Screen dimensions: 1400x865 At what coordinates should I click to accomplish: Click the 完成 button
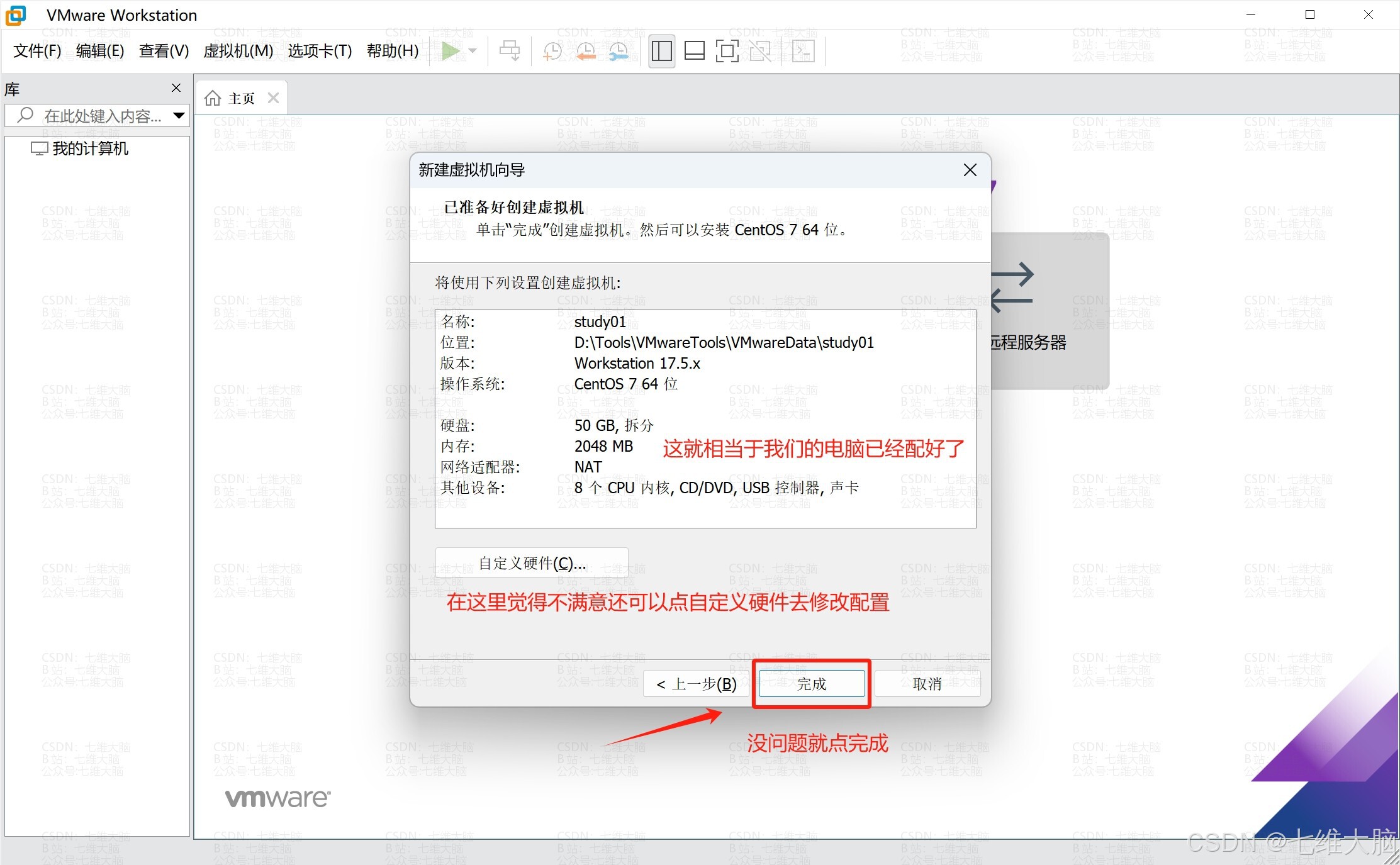point(811,684)
